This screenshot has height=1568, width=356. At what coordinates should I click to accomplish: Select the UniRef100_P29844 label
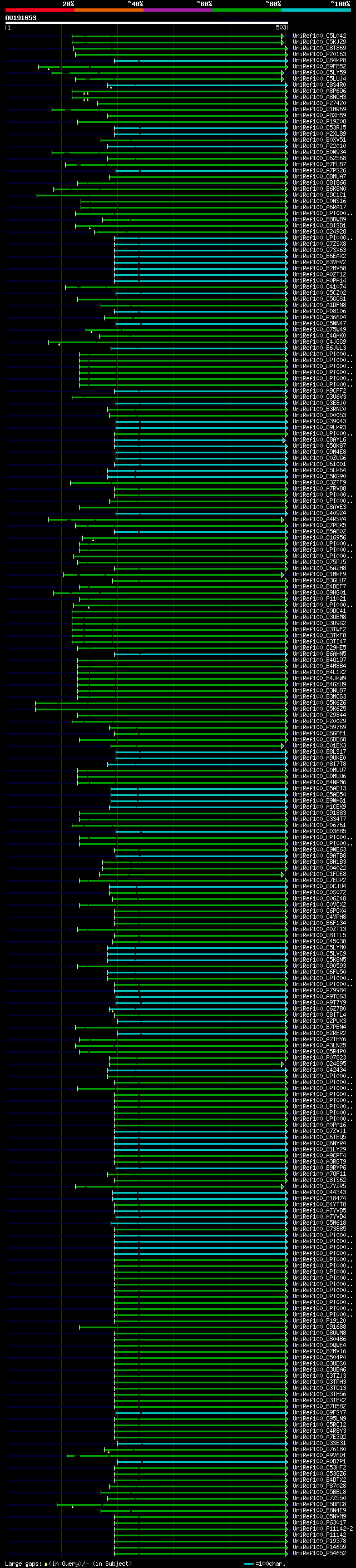coord(319,715)
